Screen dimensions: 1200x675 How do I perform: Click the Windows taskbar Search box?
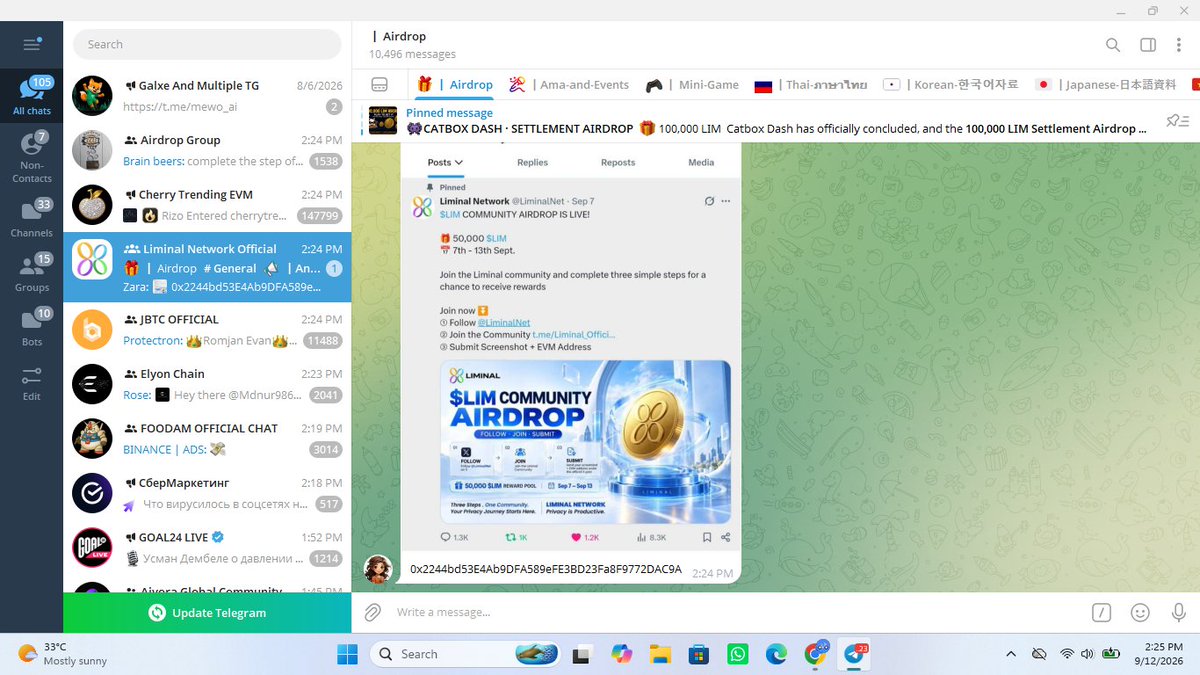click(x=466, y=654)
